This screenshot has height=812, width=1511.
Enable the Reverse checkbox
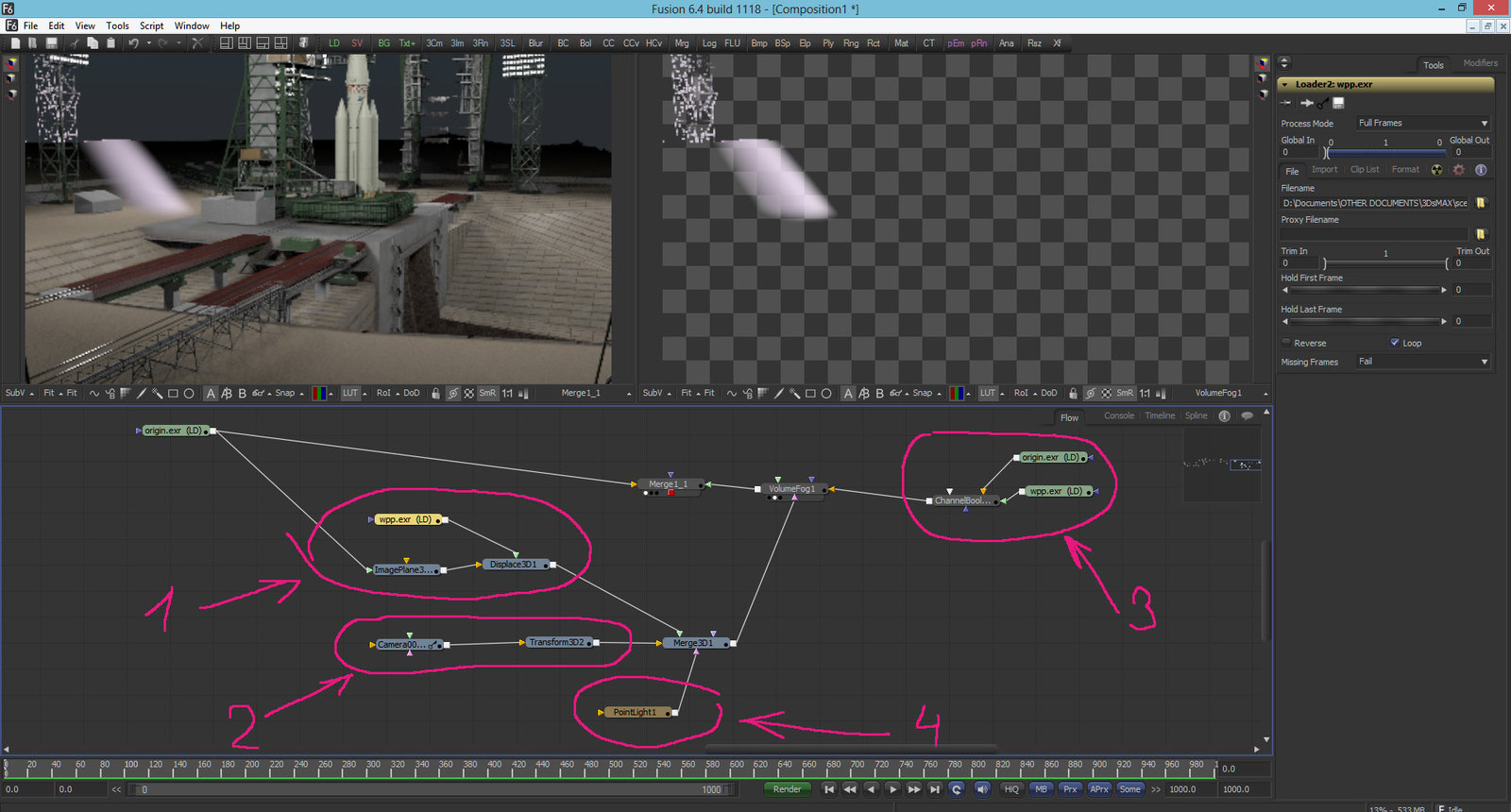click(x=1286, y=343)
